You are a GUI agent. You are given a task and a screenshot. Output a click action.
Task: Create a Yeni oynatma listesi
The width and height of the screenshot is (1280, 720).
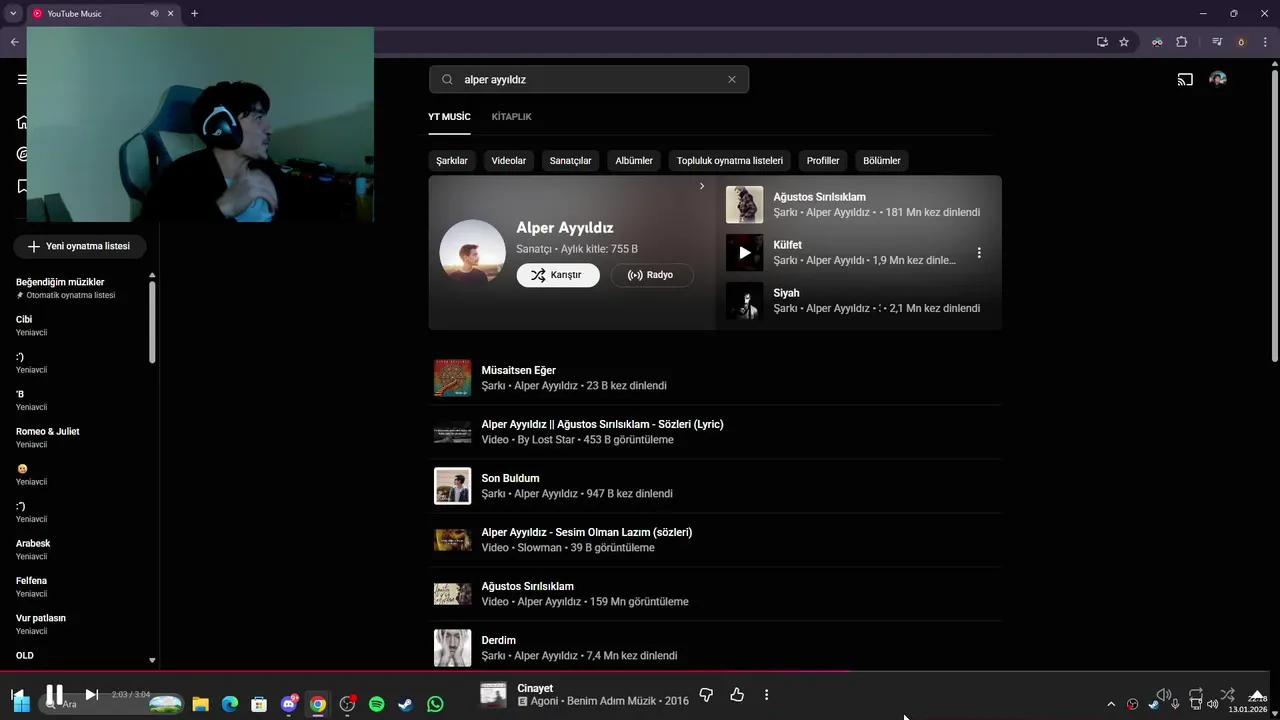(79, 246)
